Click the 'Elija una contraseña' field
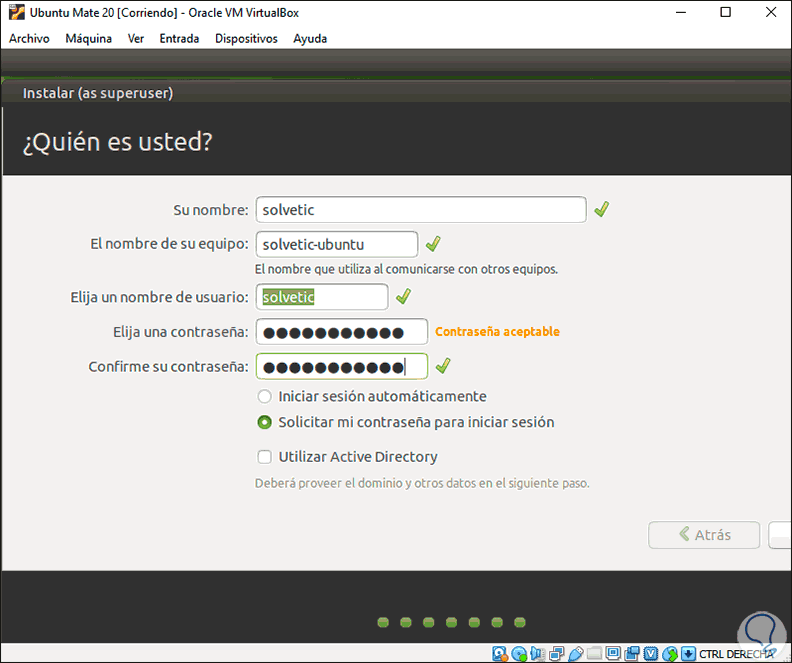 pos(342,332)
